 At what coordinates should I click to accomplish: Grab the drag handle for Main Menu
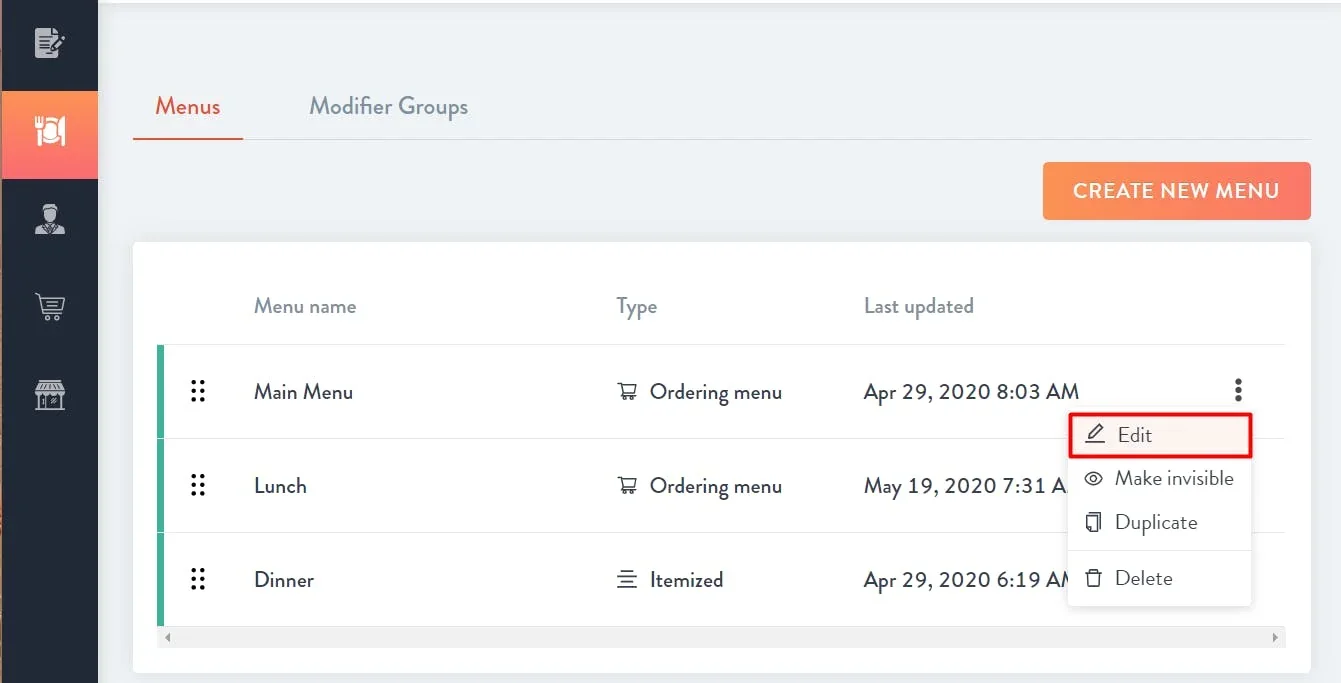[198, 391]
